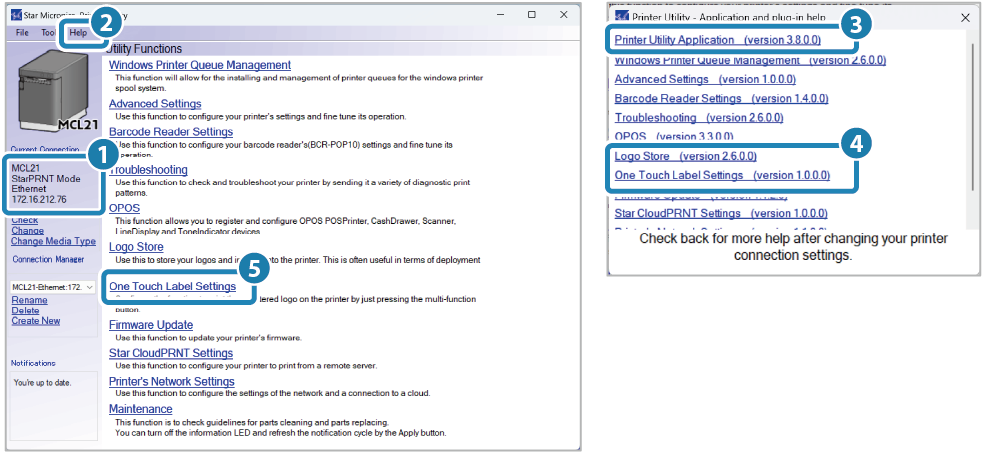Click the Notifications label
Viewport: 1000px width, 459px height.
pos(33,363)
